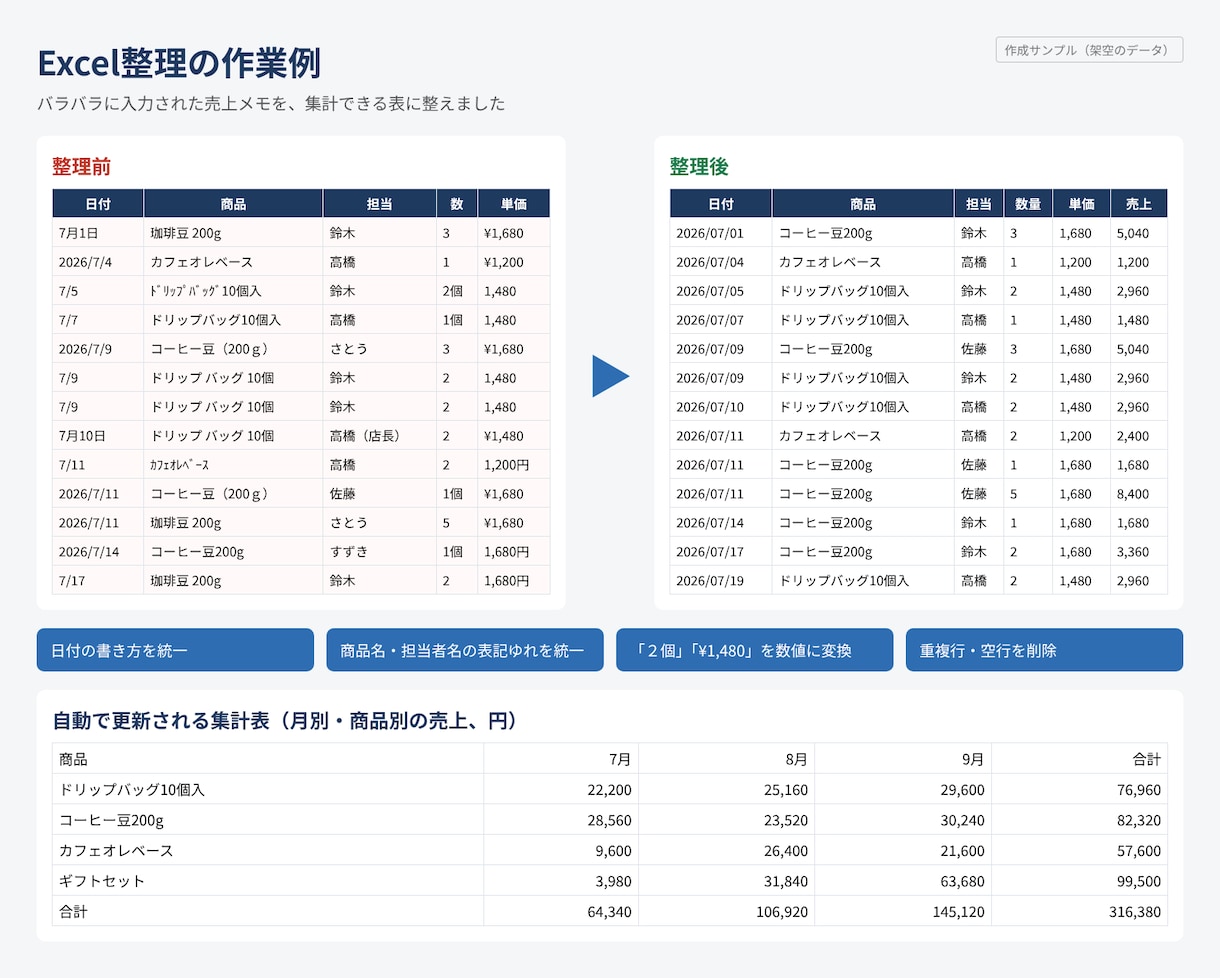Click the 2026/7/4 date cell
This screenshot has height=978, width=1220.
coord(98,262)
